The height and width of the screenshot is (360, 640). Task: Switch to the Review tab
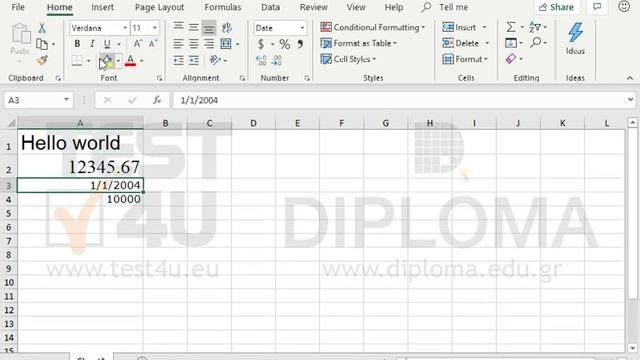(x=313, y=7)
